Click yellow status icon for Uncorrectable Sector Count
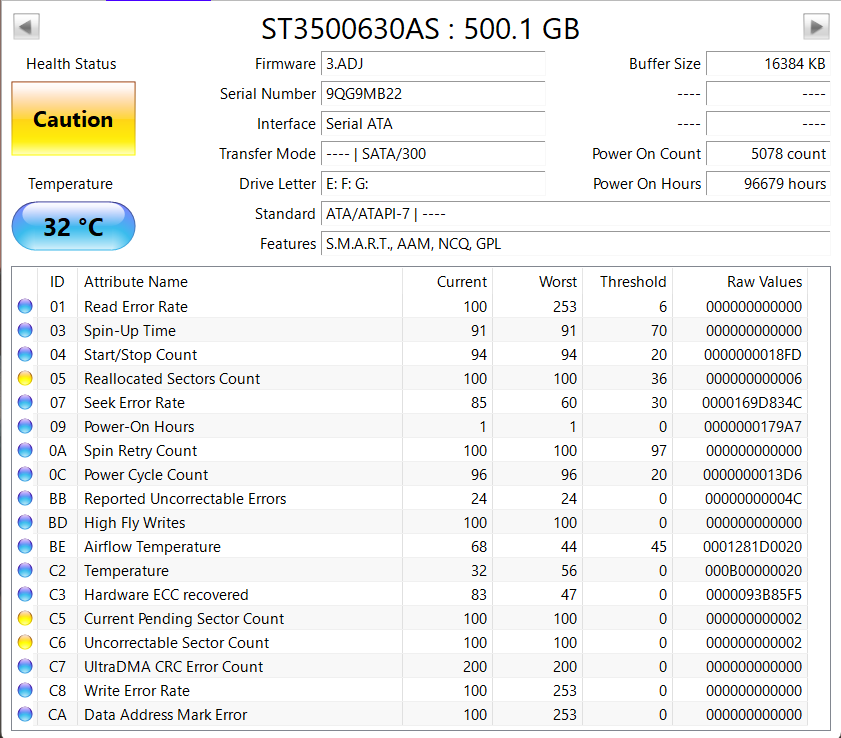 25,643
